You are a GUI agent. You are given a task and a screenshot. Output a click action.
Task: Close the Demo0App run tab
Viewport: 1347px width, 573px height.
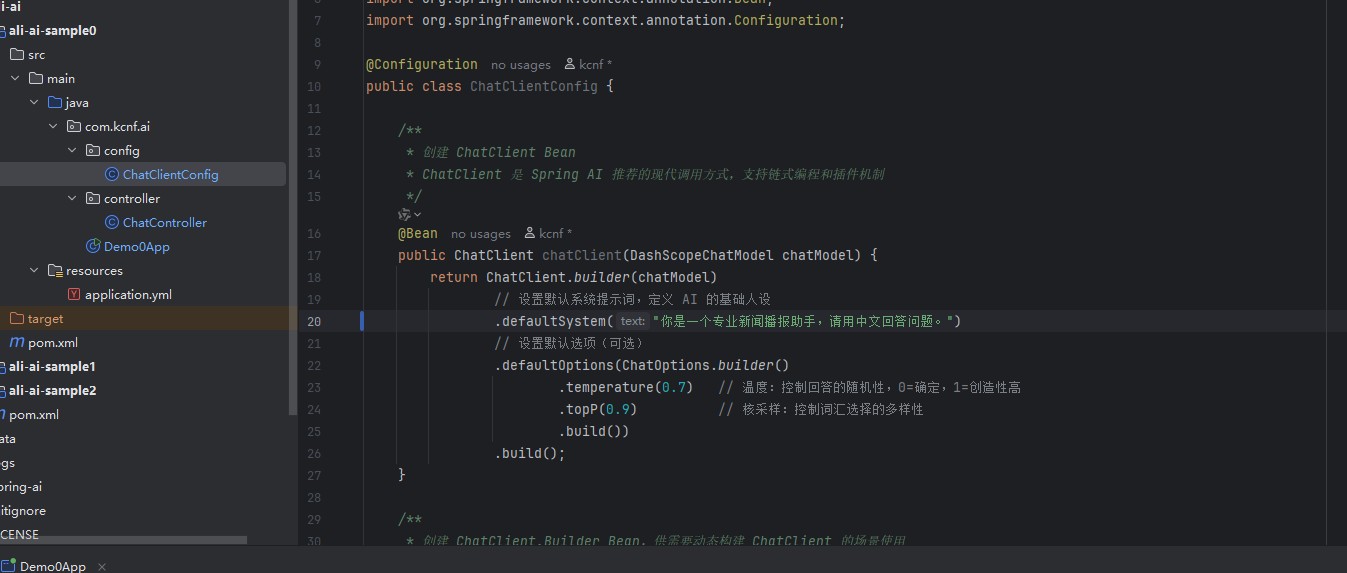pyautogui.click(x=102, y=566)
